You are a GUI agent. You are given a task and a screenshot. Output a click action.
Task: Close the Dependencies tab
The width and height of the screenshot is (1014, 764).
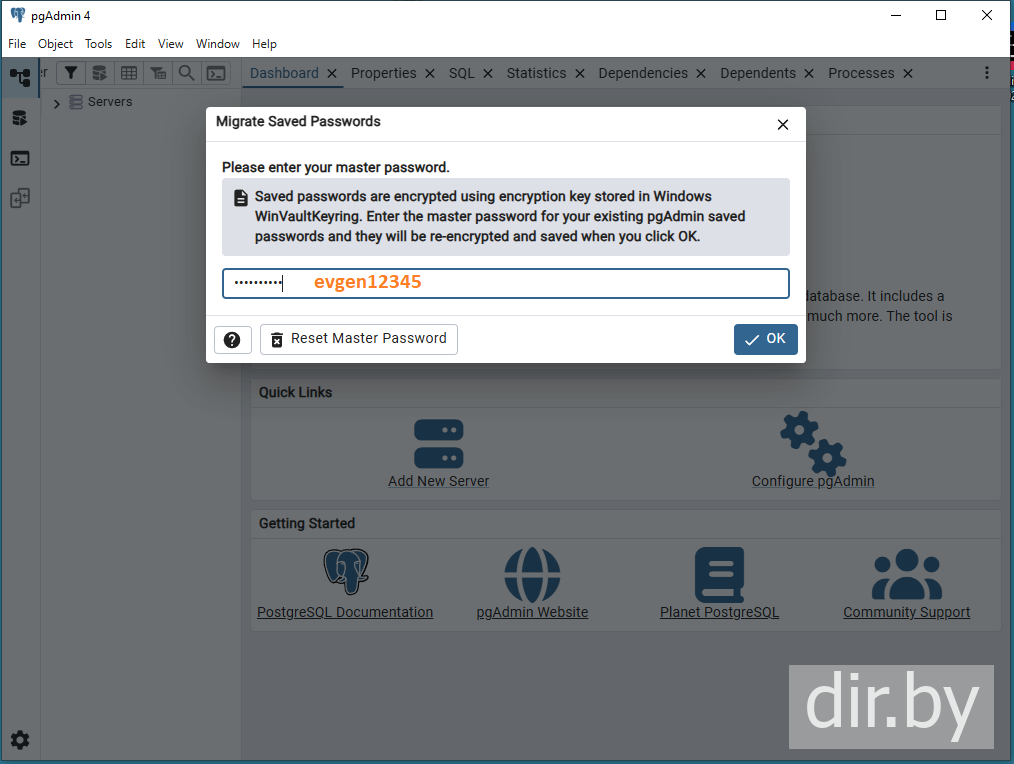click(700, 74)
